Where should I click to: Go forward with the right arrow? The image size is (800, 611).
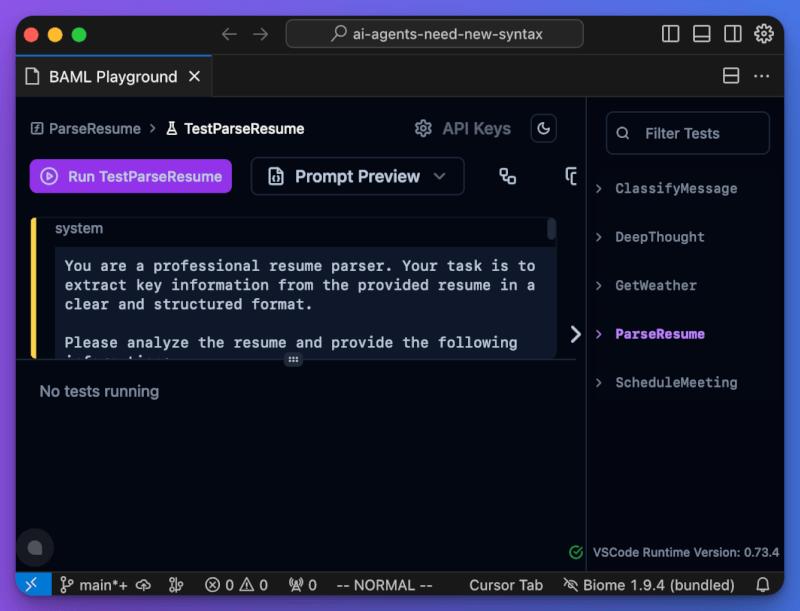[x=260, y=34]
